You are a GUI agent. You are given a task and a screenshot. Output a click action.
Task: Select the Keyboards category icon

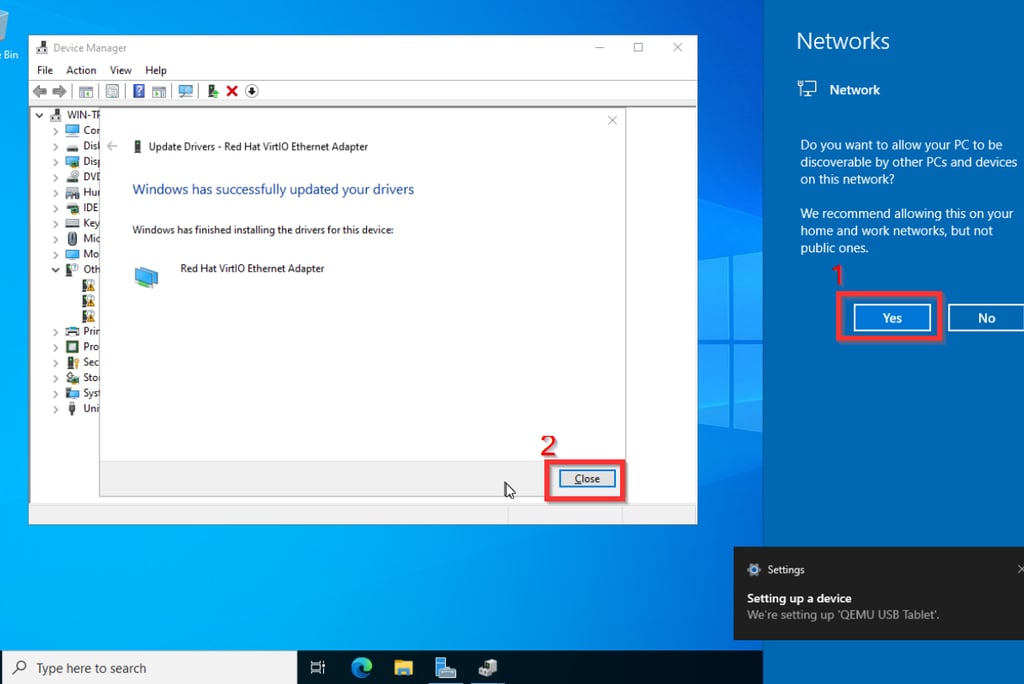[72, 223]
